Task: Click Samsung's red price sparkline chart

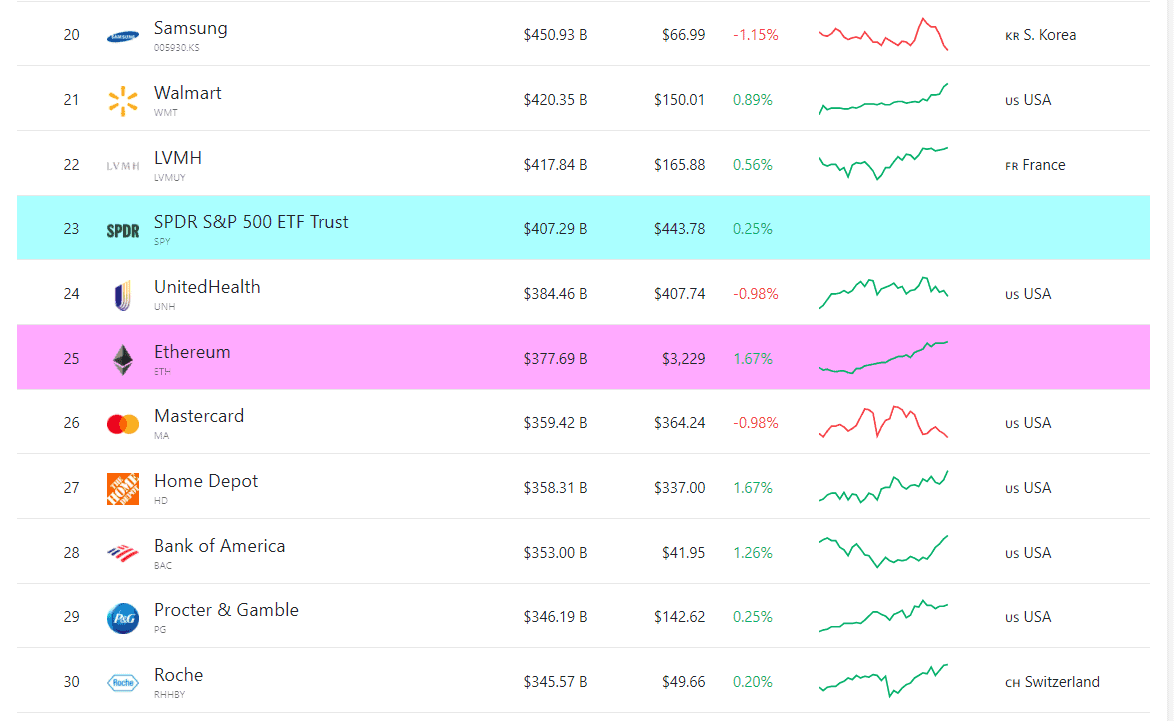Action: click(883, 34)
